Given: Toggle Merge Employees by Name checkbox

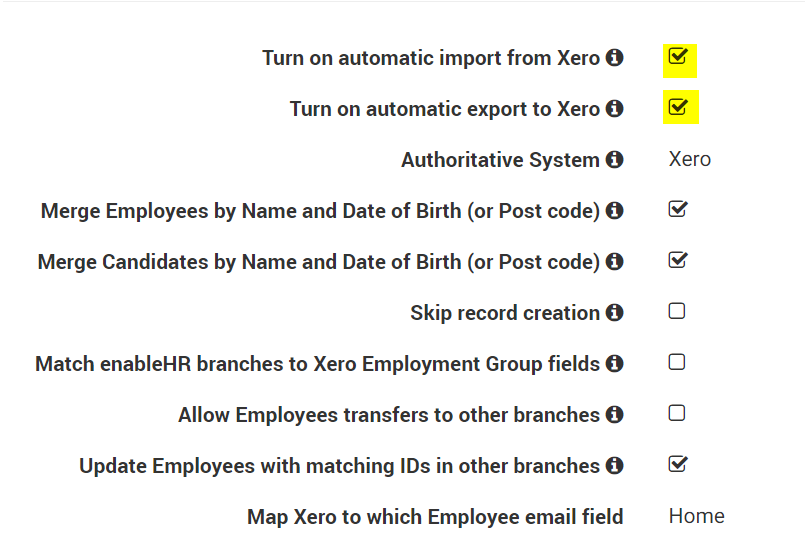Looking at the screenshot, I should (x=678, y=210).
